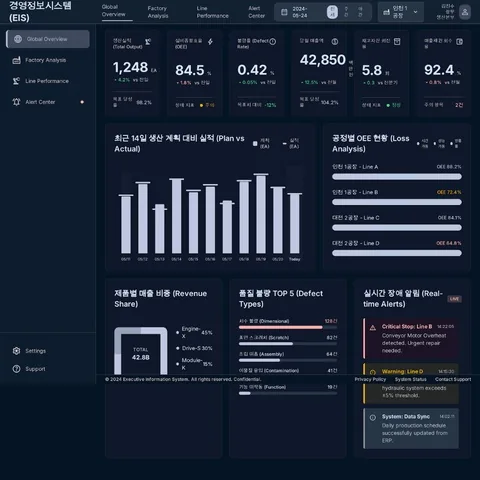This screenshot has height=480, width=480.
Task: Click the TOTAL 42.8B donut chart center
Action: (x=141, y=354)
